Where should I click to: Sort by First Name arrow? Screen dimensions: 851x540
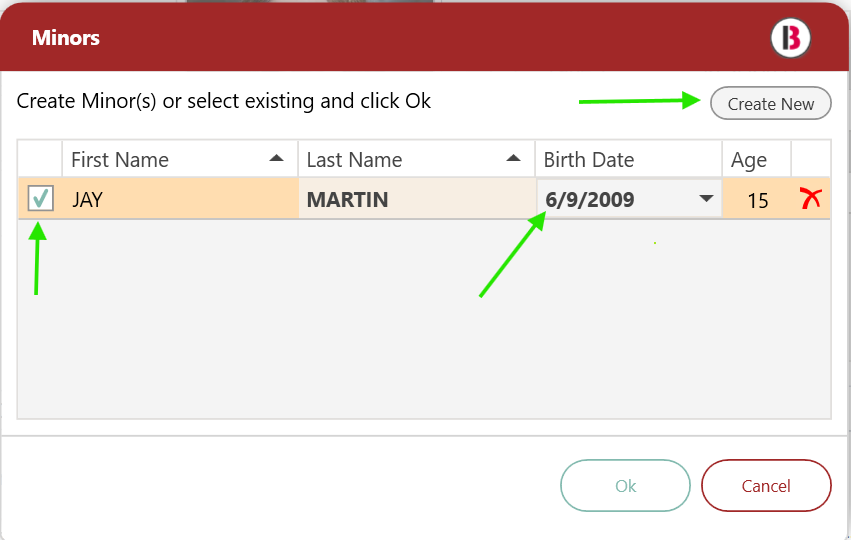click(x=276, y=158)
